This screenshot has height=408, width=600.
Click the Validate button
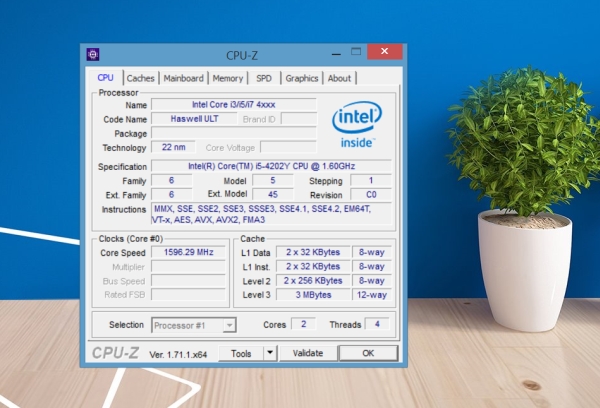click(x=308, y=353)
